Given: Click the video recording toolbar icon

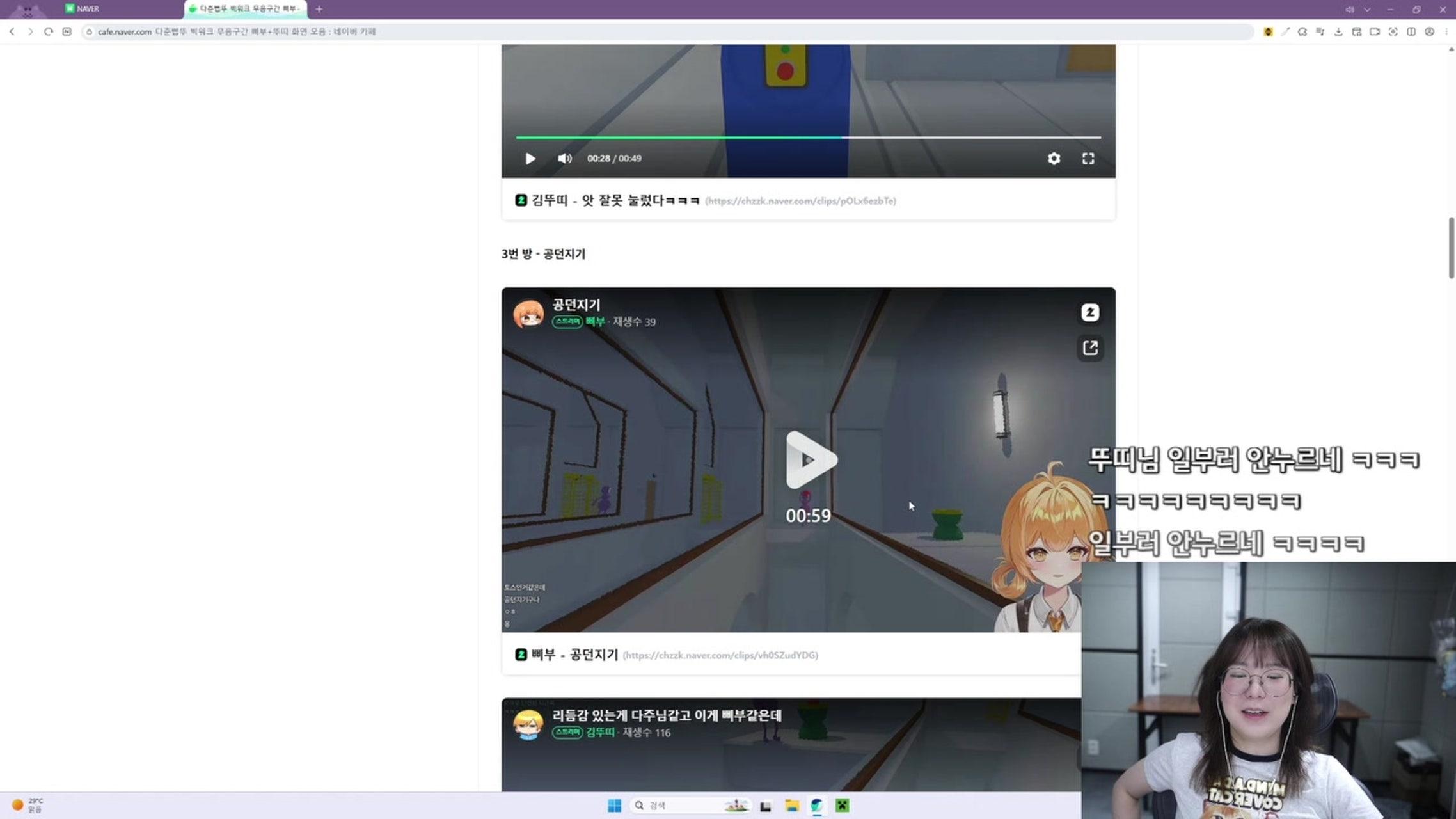Looking at the screenshot, I should tap(1375, 31).
